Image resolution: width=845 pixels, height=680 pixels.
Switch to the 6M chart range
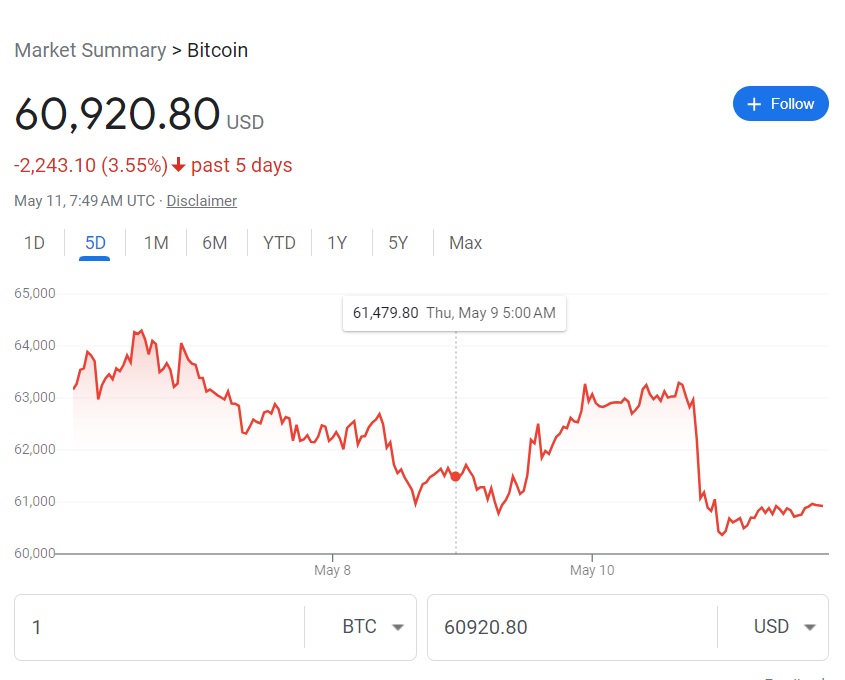pyautogui.click(x=214, y=243)
